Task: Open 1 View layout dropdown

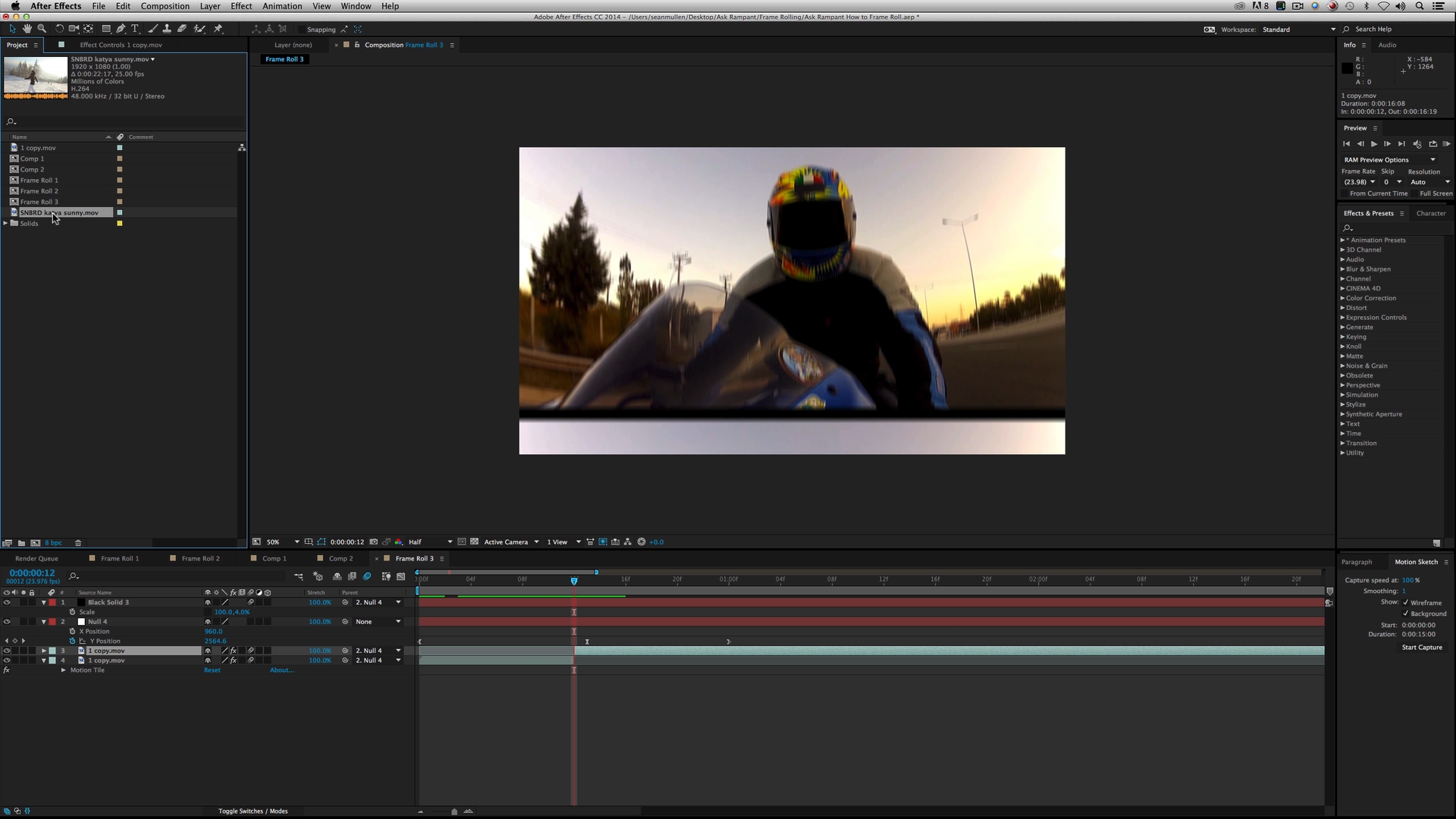Action: (x=563, y=542)
